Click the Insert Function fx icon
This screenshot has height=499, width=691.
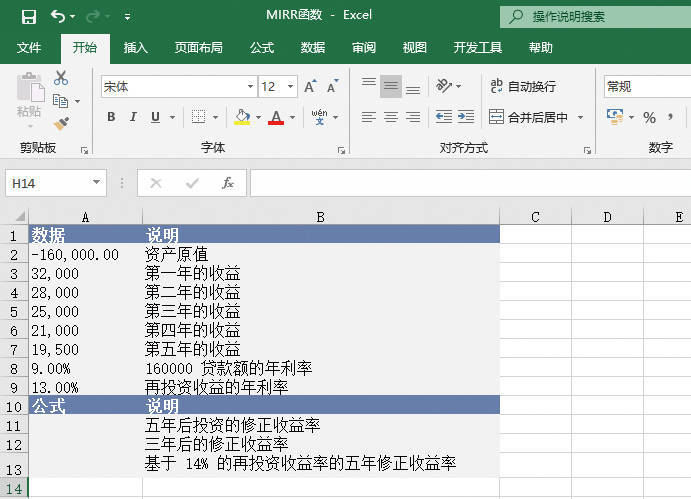pyautogui.click(x=228, y=183)
